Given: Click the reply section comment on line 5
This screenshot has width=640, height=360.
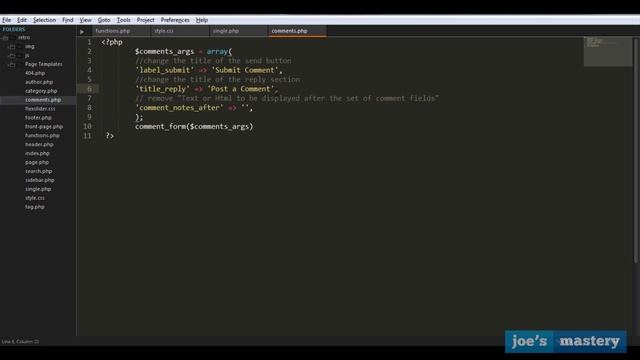Looking at the screenshot, I should click(x=218, y=80).
